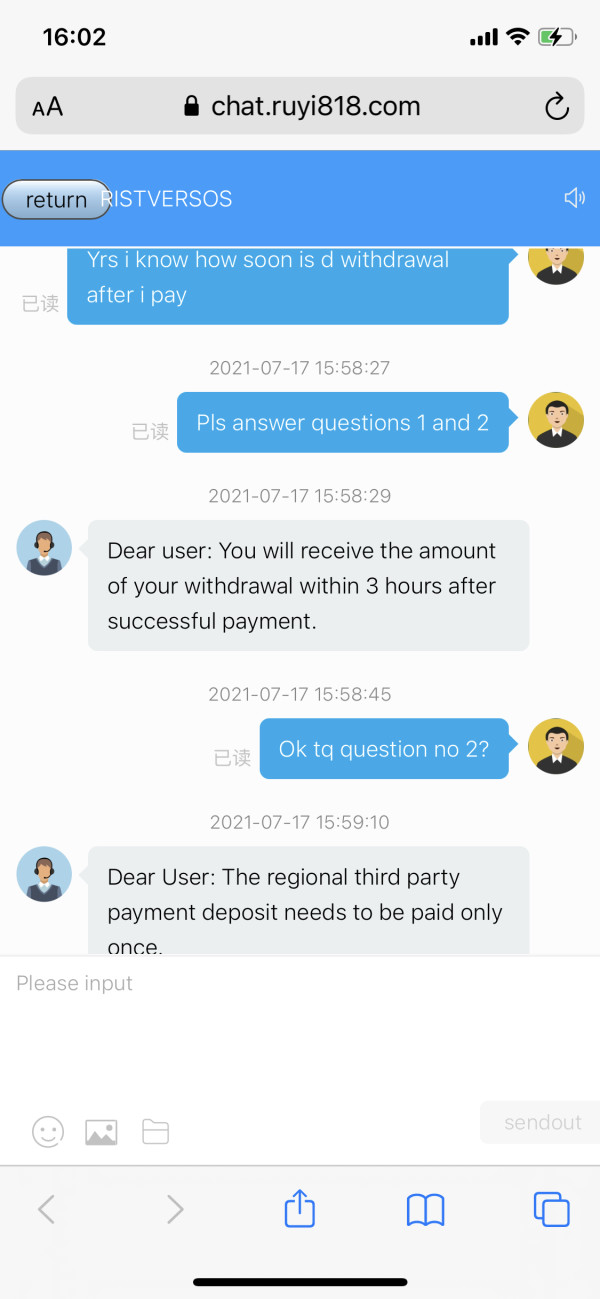Tap the return button in chat header
The height and width of the screenshot is (1299, 600).
56,199
